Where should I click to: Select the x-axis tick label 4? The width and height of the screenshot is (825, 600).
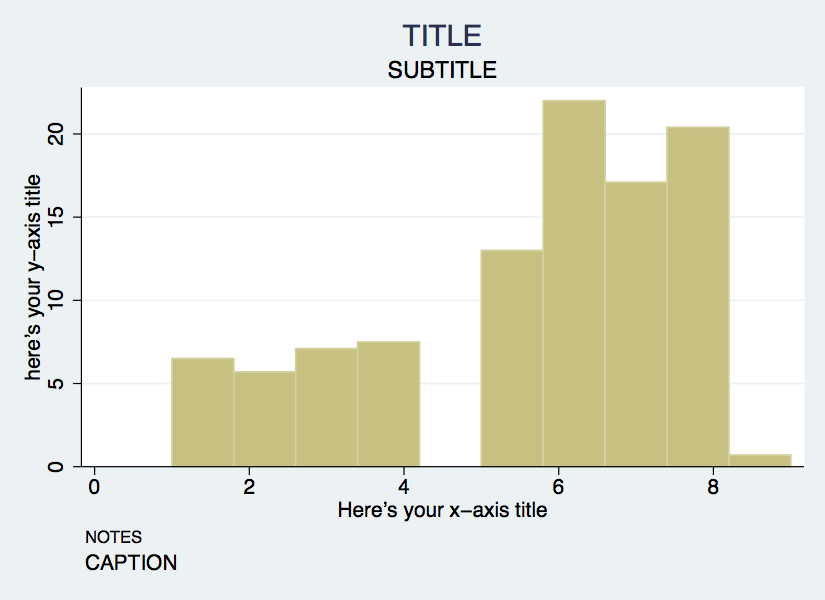coord(404,487)
